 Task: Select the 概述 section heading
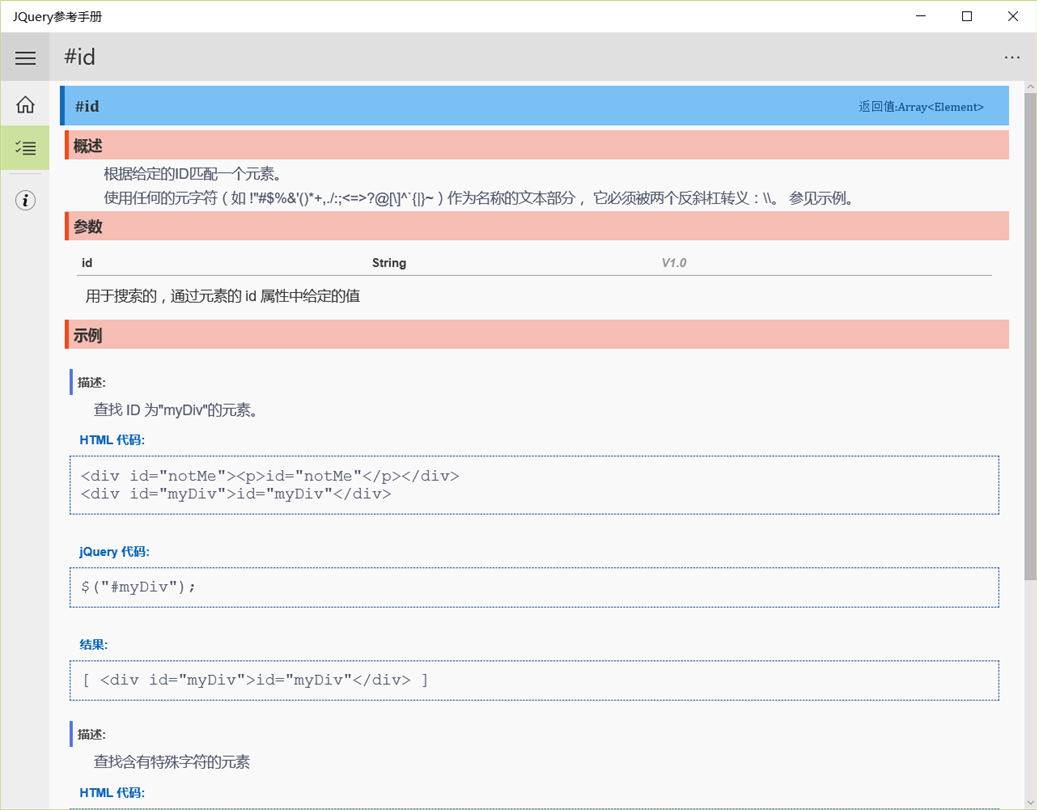pyautogui.click(x=88, y=145)
